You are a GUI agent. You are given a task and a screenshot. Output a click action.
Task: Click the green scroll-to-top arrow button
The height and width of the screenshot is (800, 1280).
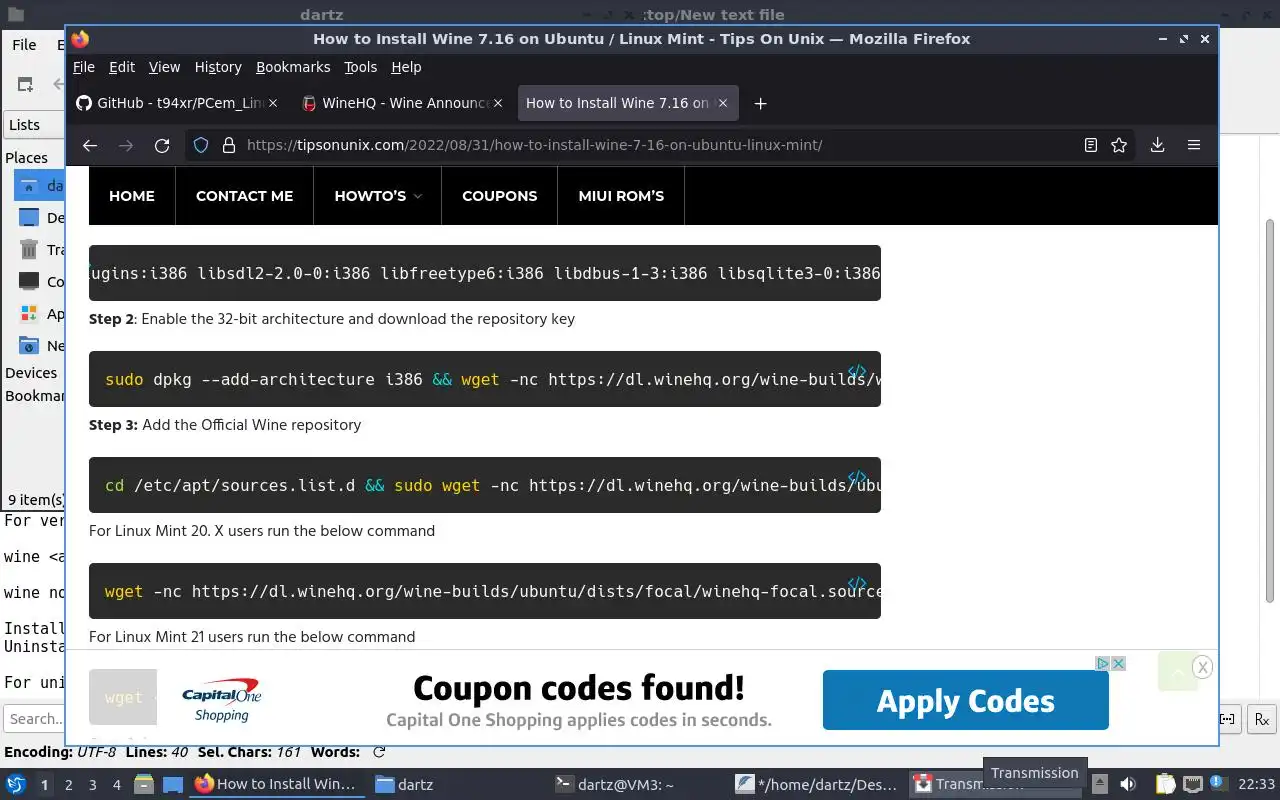[1177, 672]
